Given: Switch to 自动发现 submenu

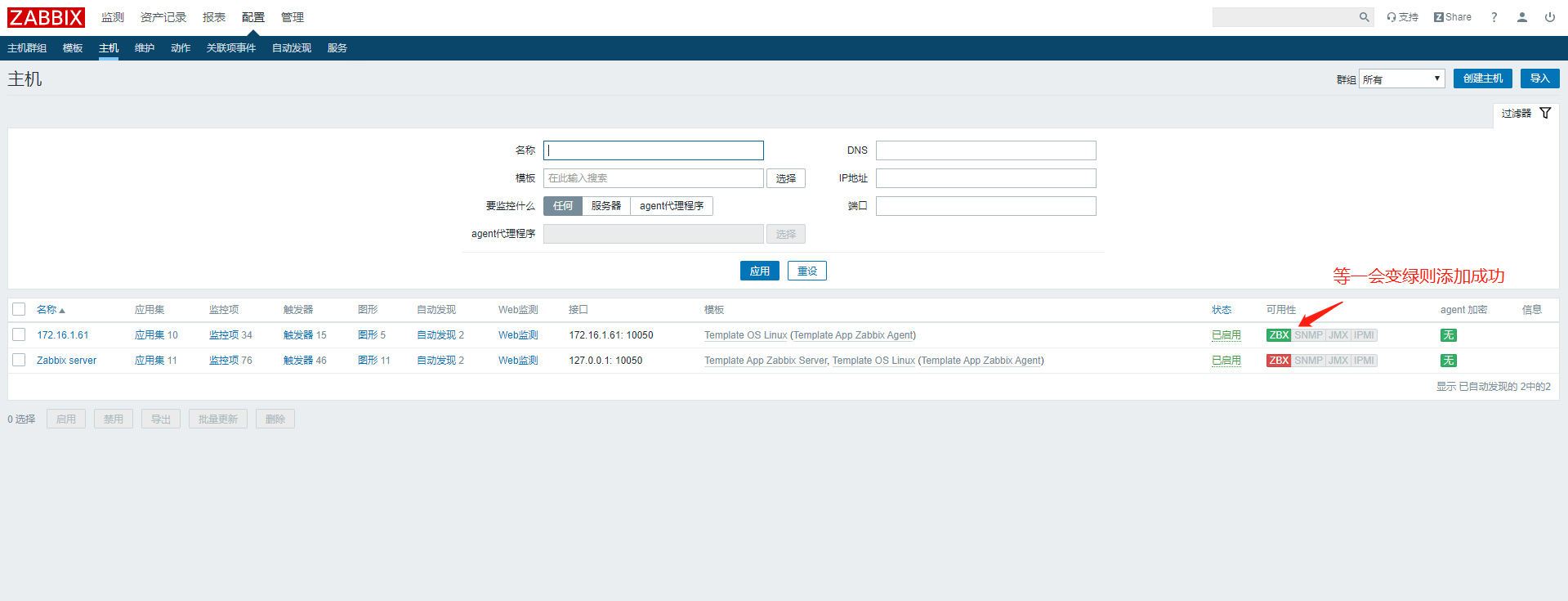Looking at the screenshot, I should tap(292, 48).
